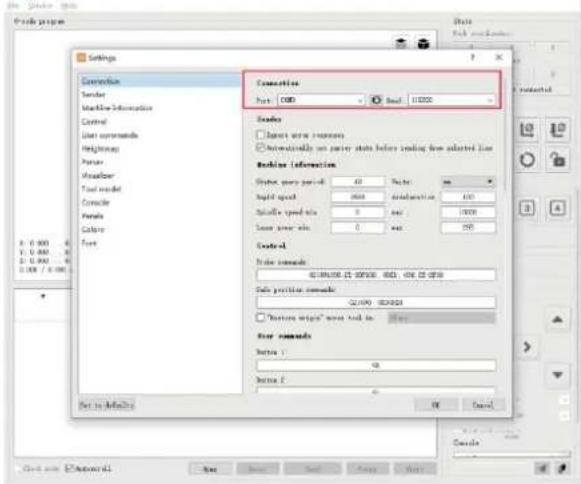Click user command button 3 in main window

[527, 208]
